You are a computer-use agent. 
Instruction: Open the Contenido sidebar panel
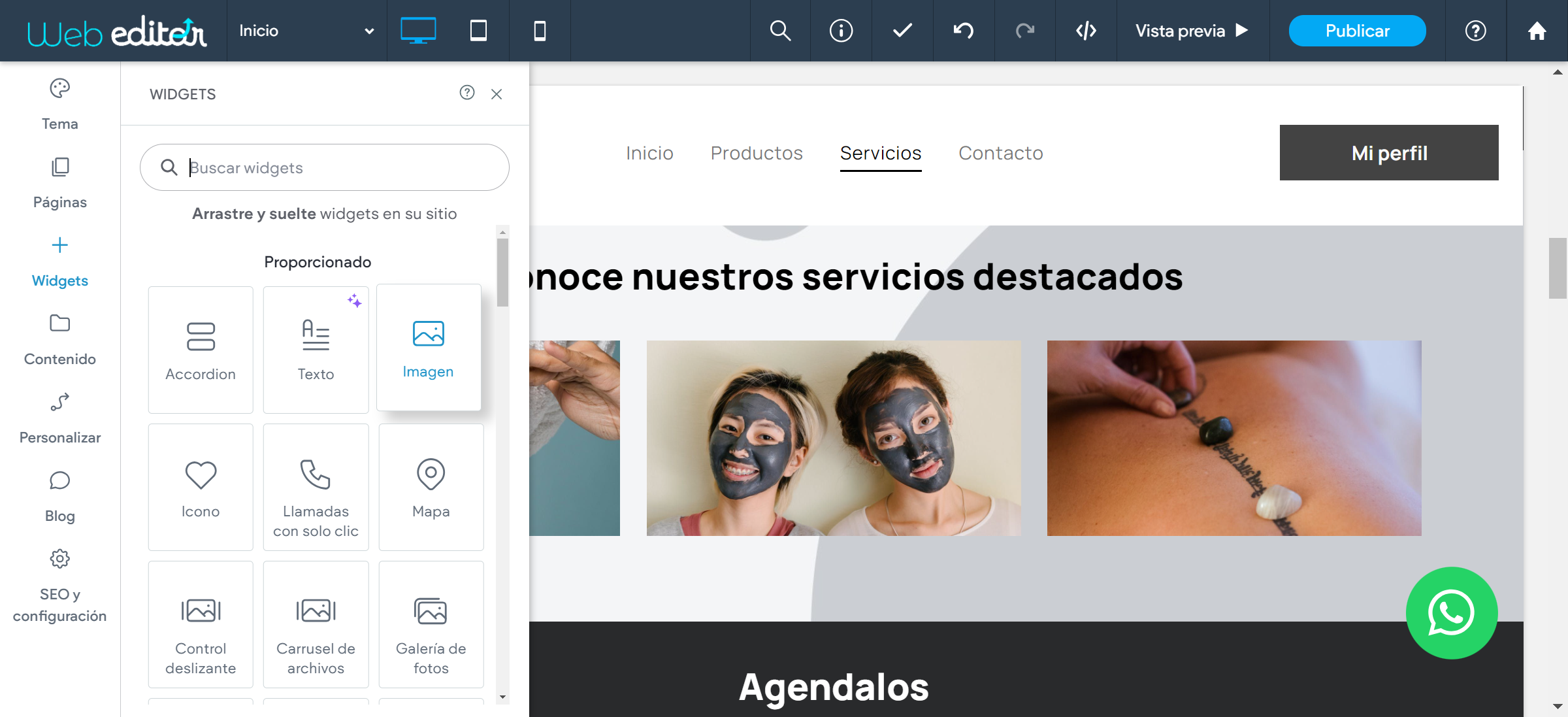59,340
